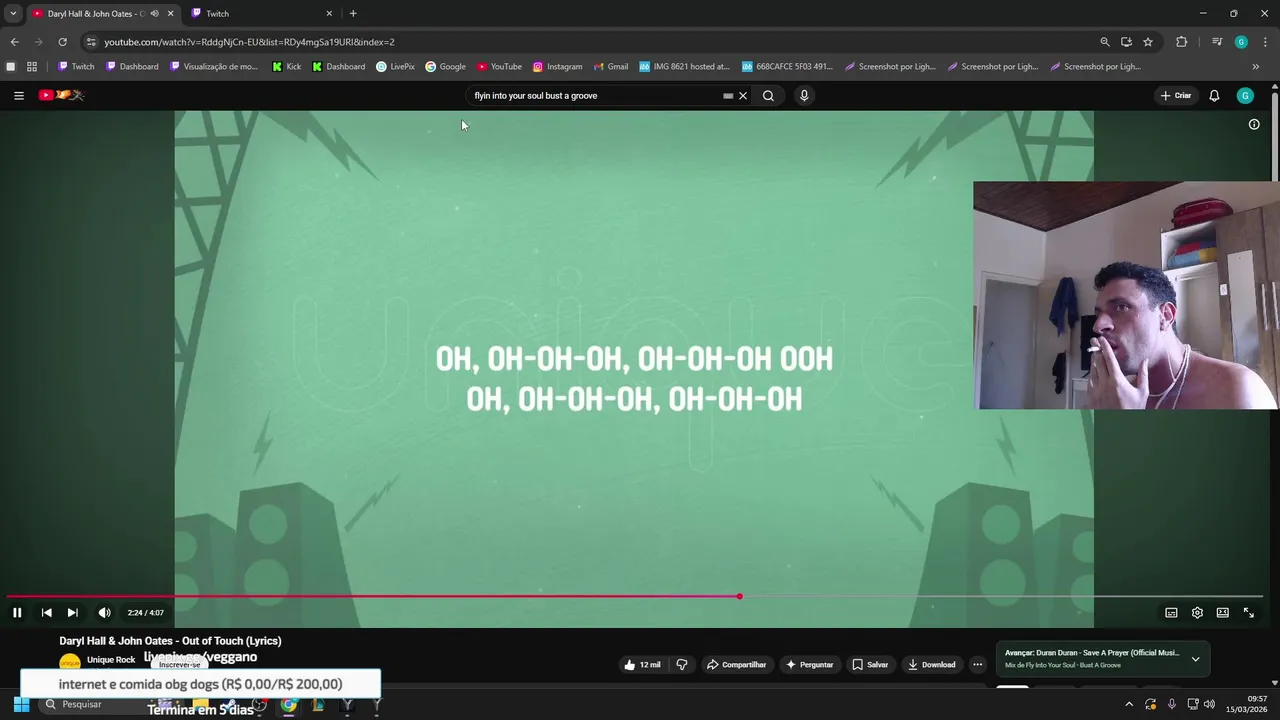Show more bookmarks overflow chevron
The width and height of the screenshot is (1280, 720).
1256,67
